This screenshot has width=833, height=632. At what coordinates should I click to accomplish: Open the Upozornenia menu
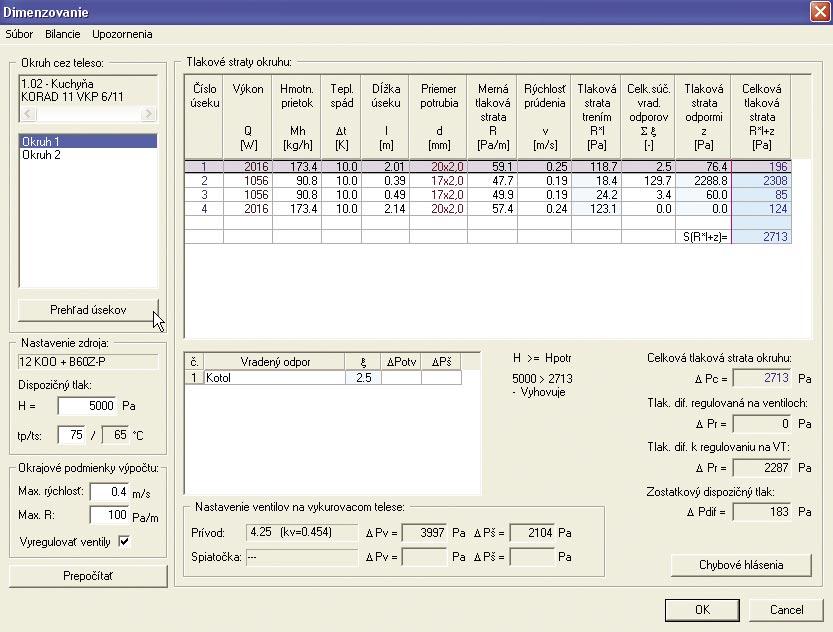122,34
